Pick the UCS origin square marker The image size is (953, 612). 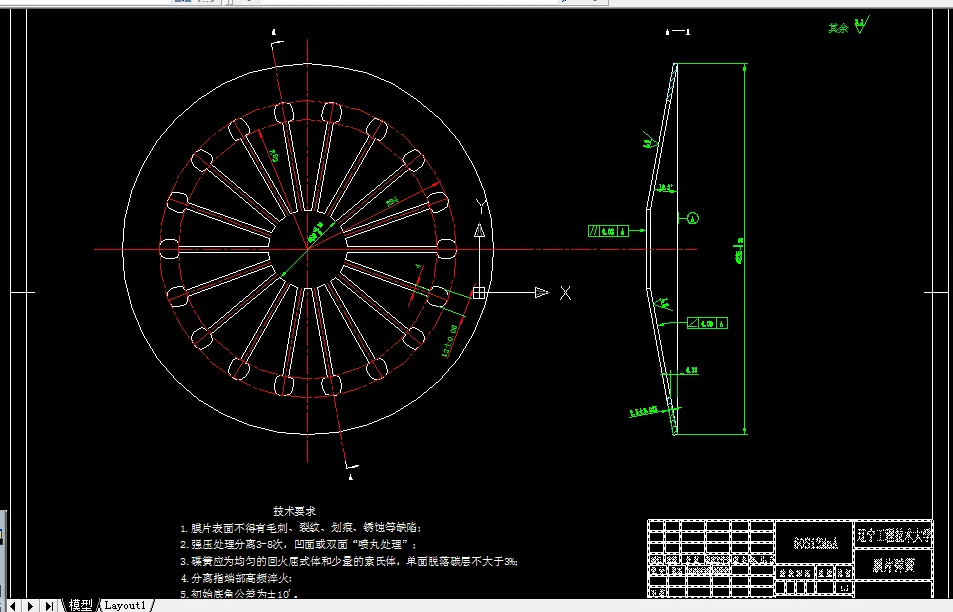[479, 293]
